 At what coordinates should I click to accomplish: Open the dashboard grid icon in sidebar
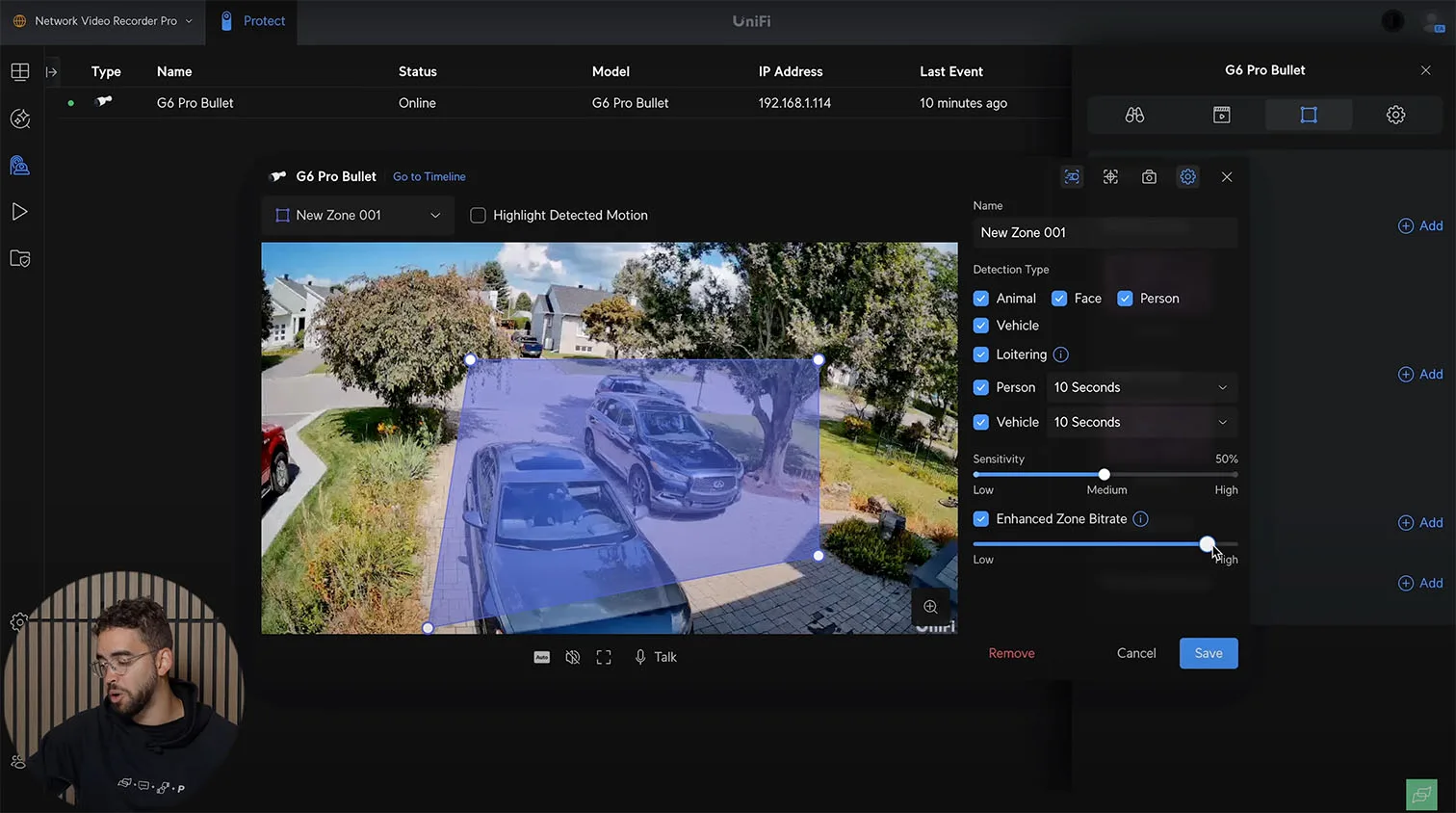(x=20, y=72)
